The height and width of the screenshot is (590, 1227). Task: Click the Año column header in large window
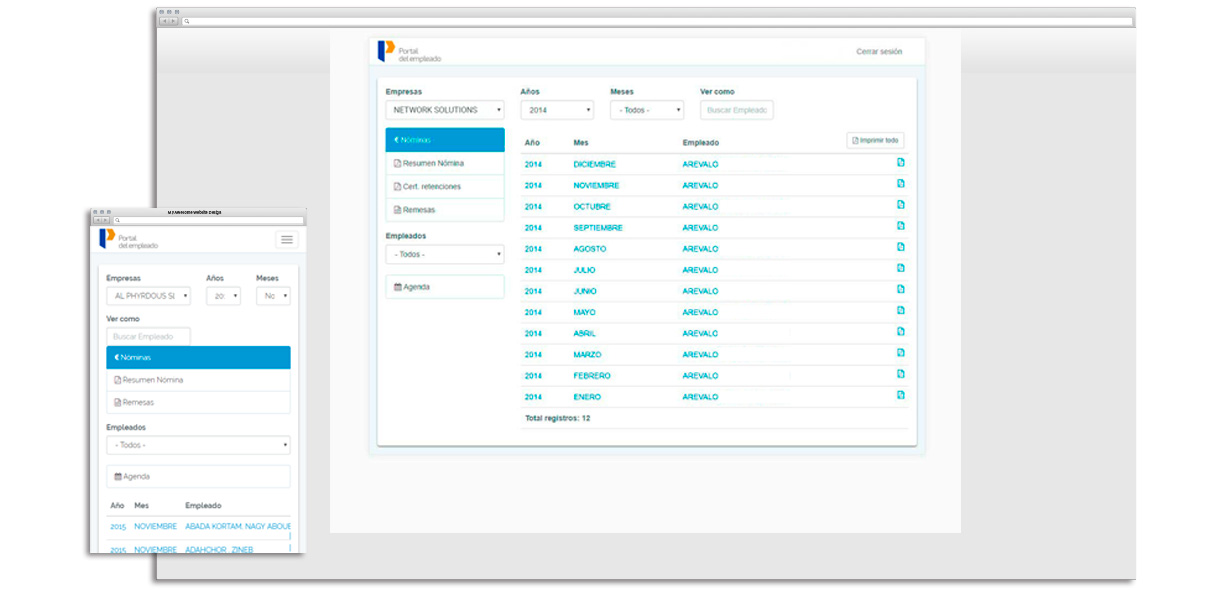click(x=532, y=143)
